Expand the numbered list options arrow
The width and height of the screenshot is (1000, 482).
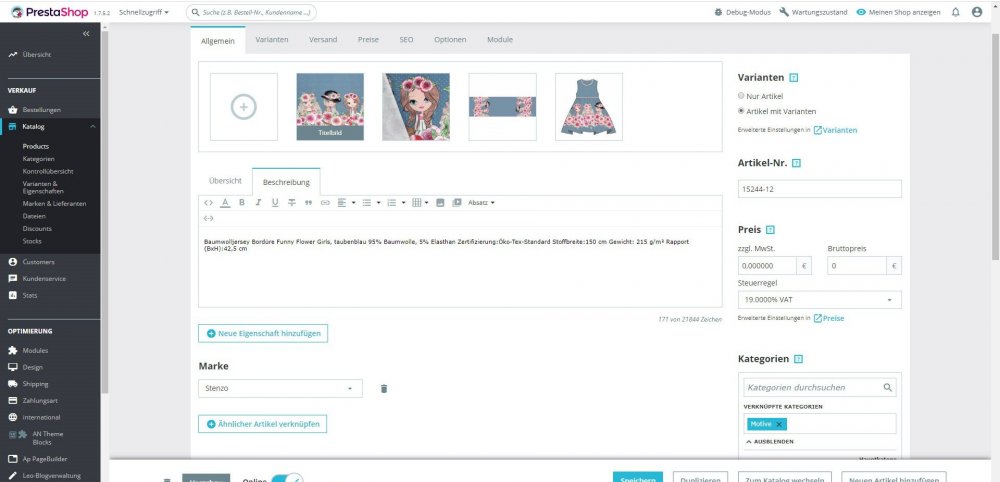pyautogui.click(x=403, y=203)
